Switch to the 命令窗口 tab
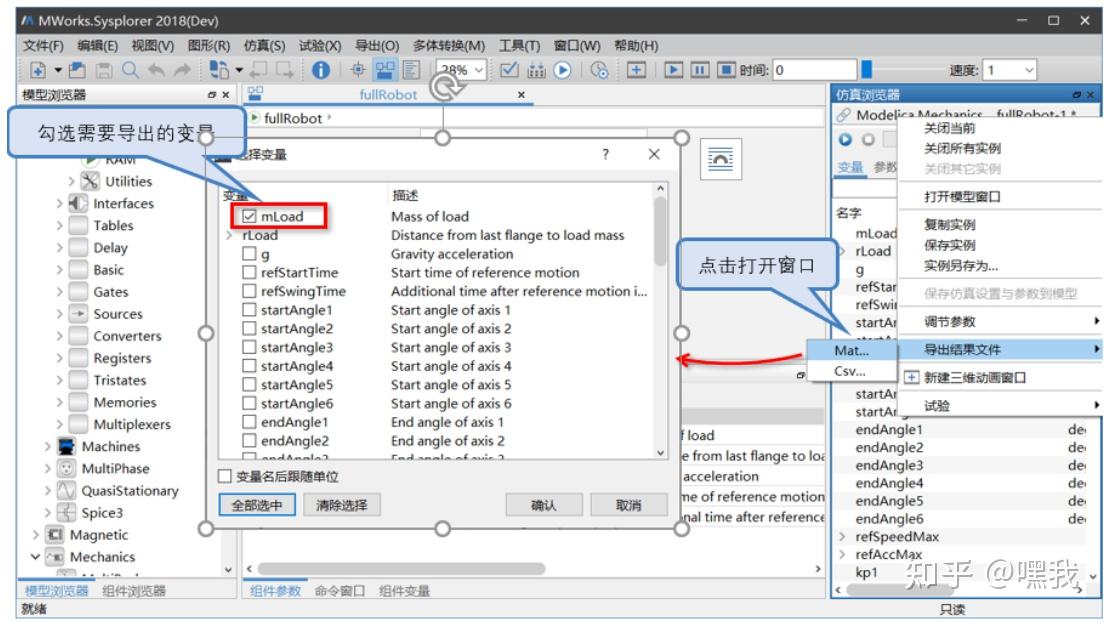 point(340,591)
